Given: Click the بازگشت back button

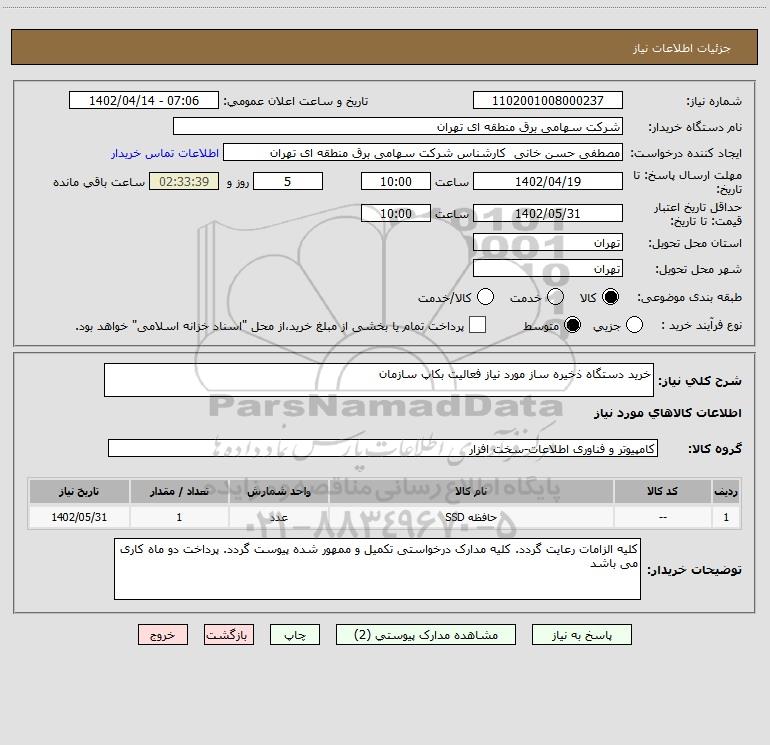Looking at the screenshot, I should tap(229, 635).
